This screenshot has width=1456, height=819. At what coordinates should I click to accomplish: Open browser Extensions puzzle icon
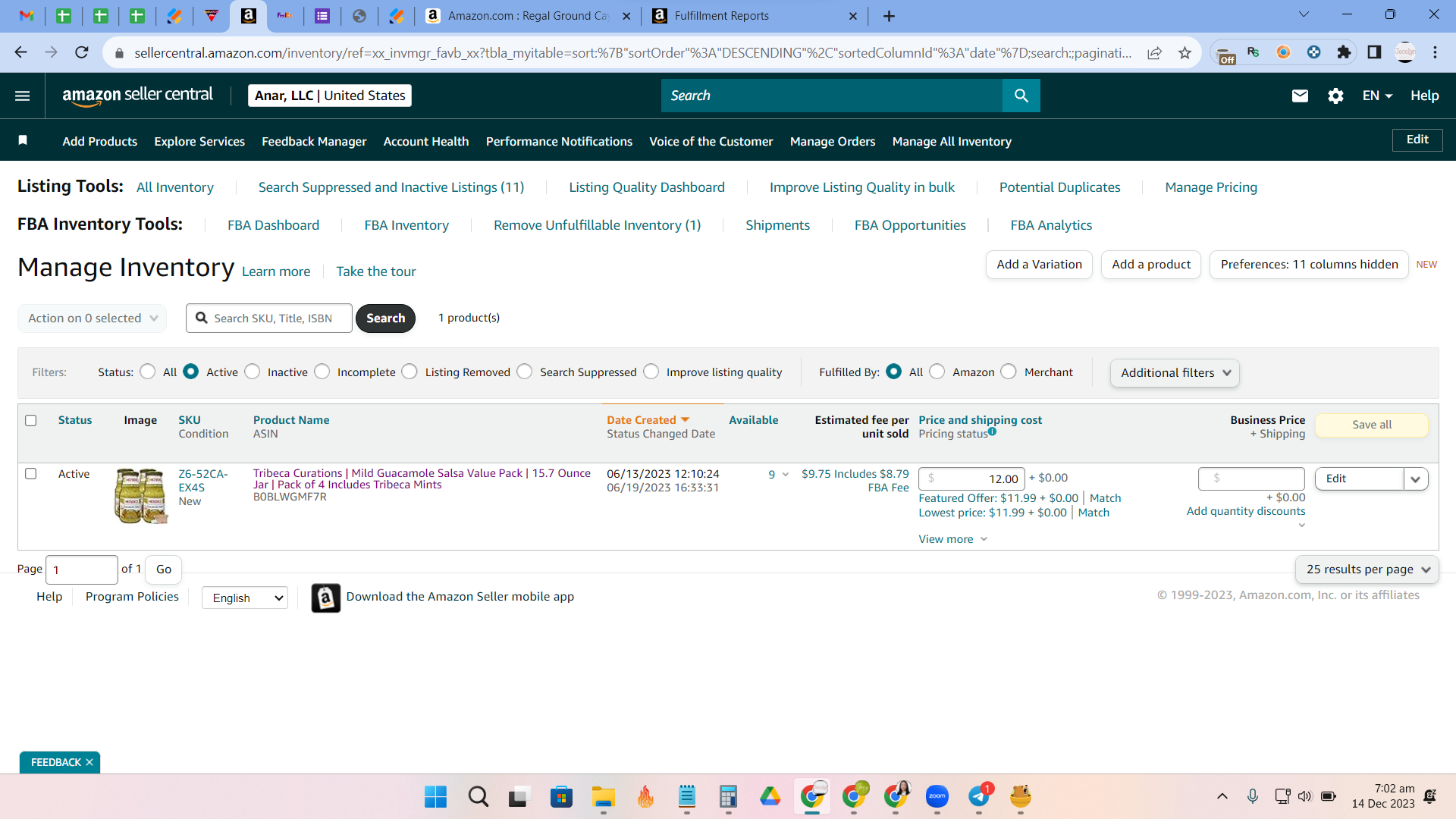point(1344,52)
